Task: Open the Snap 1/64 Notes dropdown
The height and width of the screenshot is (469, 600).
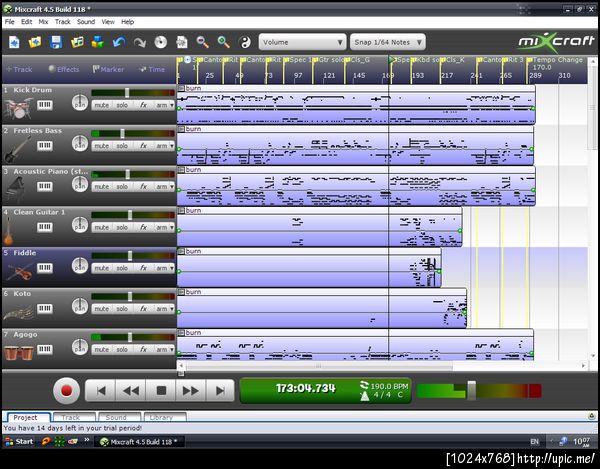Action: (x=388, y=42)
